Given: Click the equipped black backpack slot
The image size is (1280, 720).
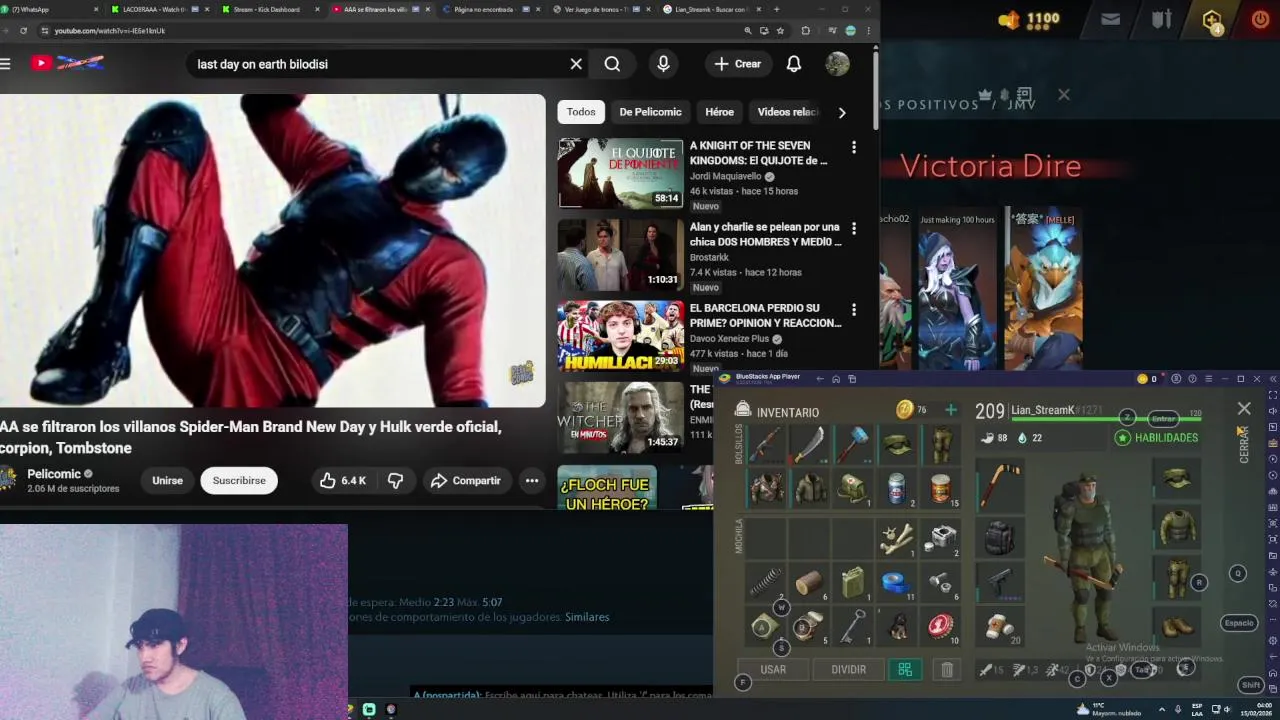Looking at the screenshot, I should [999, 537].
